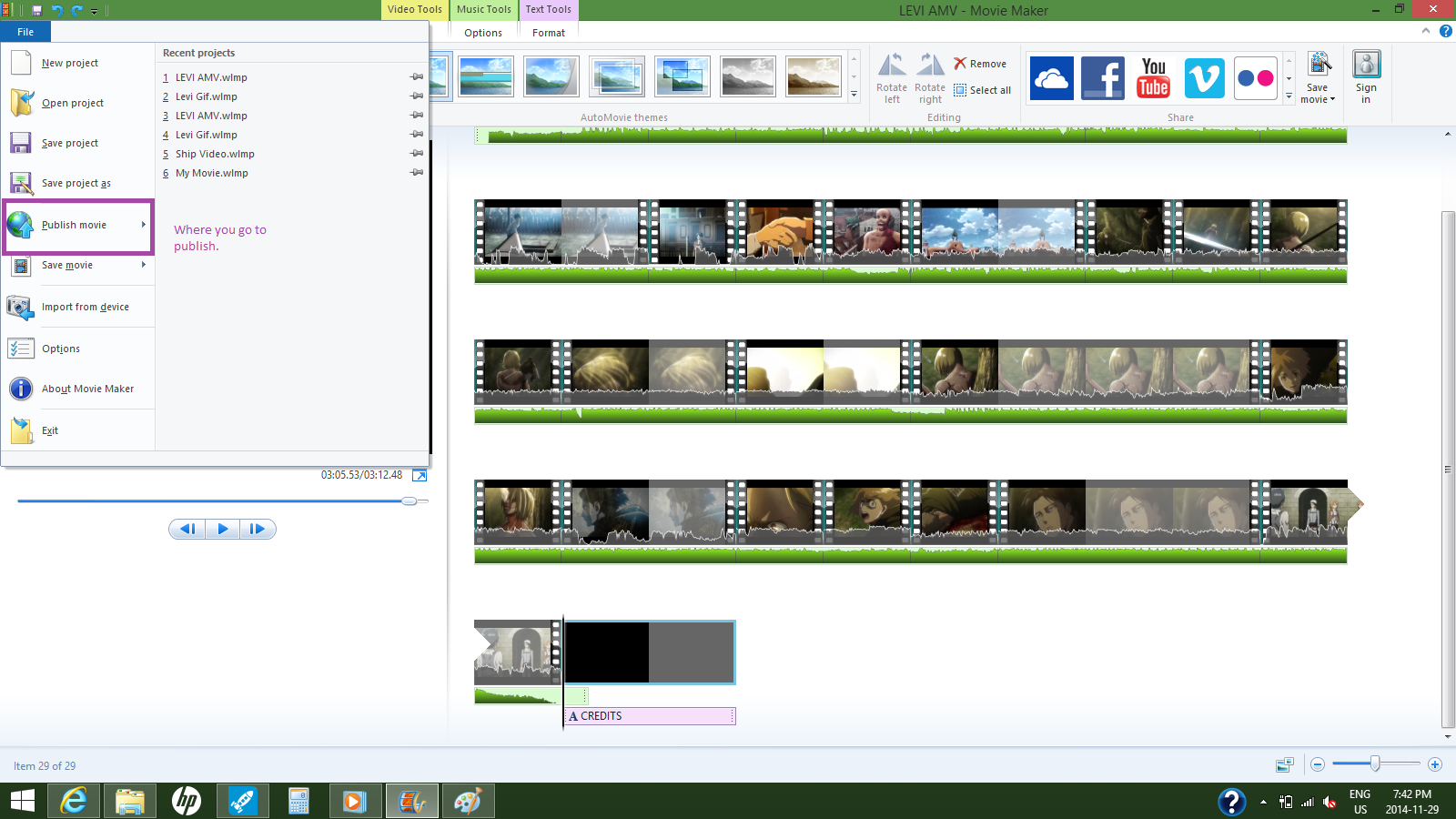This screenshot has width=1456, height=819.
Task: Click the preview seek bar
Action: click(x=222, y=500)
